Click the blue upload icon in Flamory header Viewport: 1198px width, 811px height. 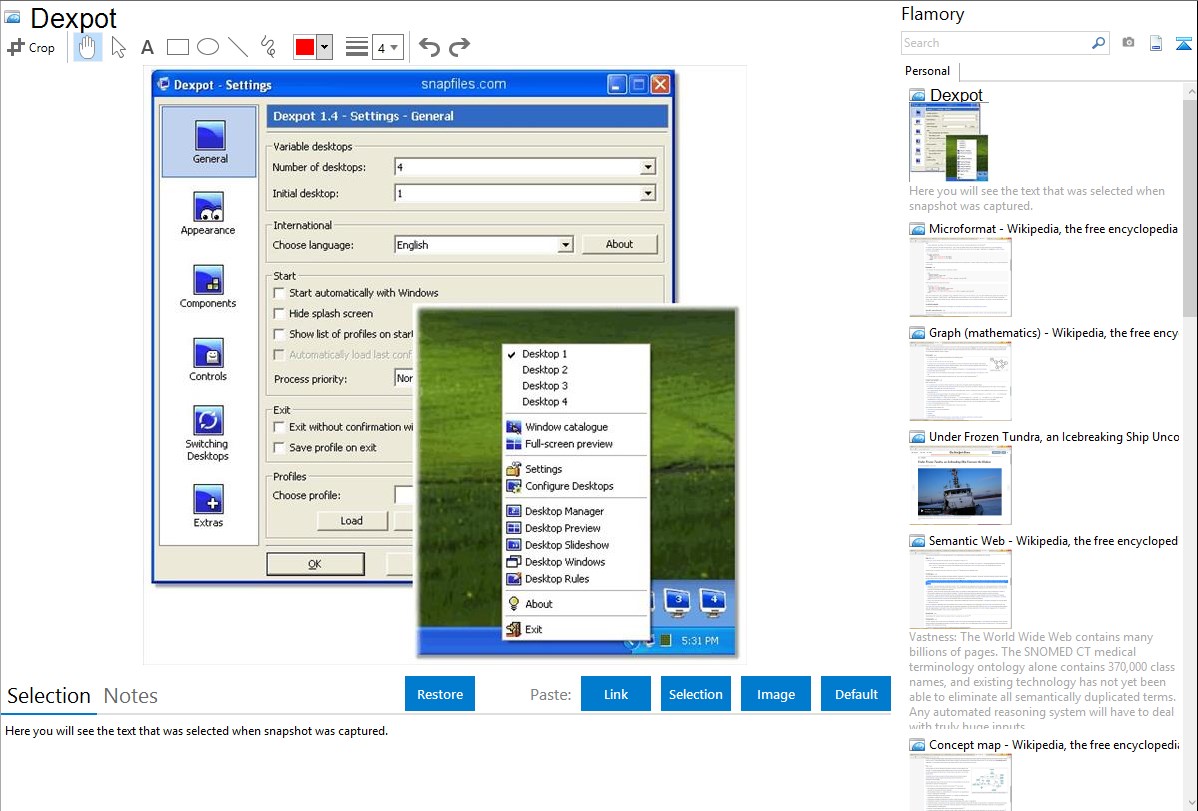pyautogui.click(x=1183, y=44)
